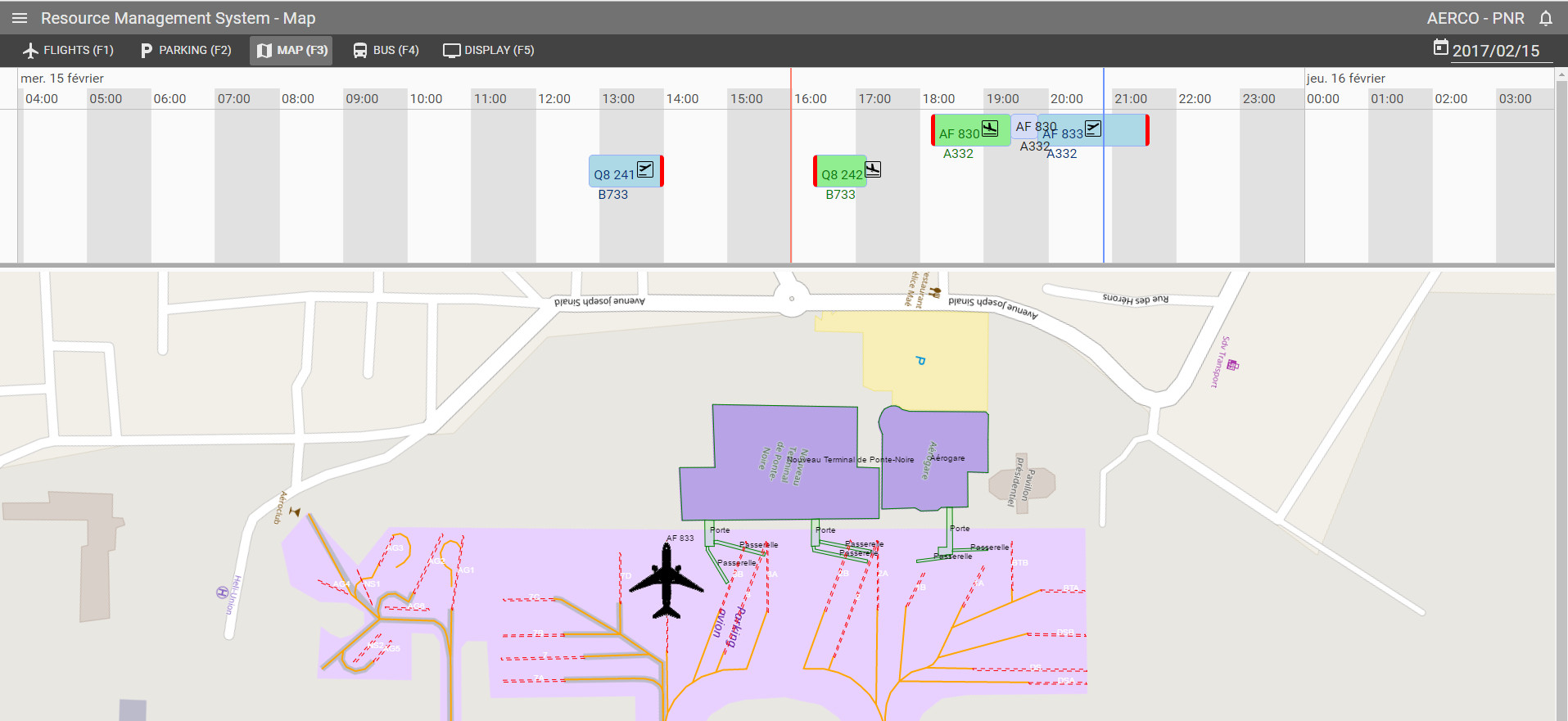This screenshot has height=721, width=1568.
Task: Switch to the Flights (F1) tab
Action: point(68,50)
